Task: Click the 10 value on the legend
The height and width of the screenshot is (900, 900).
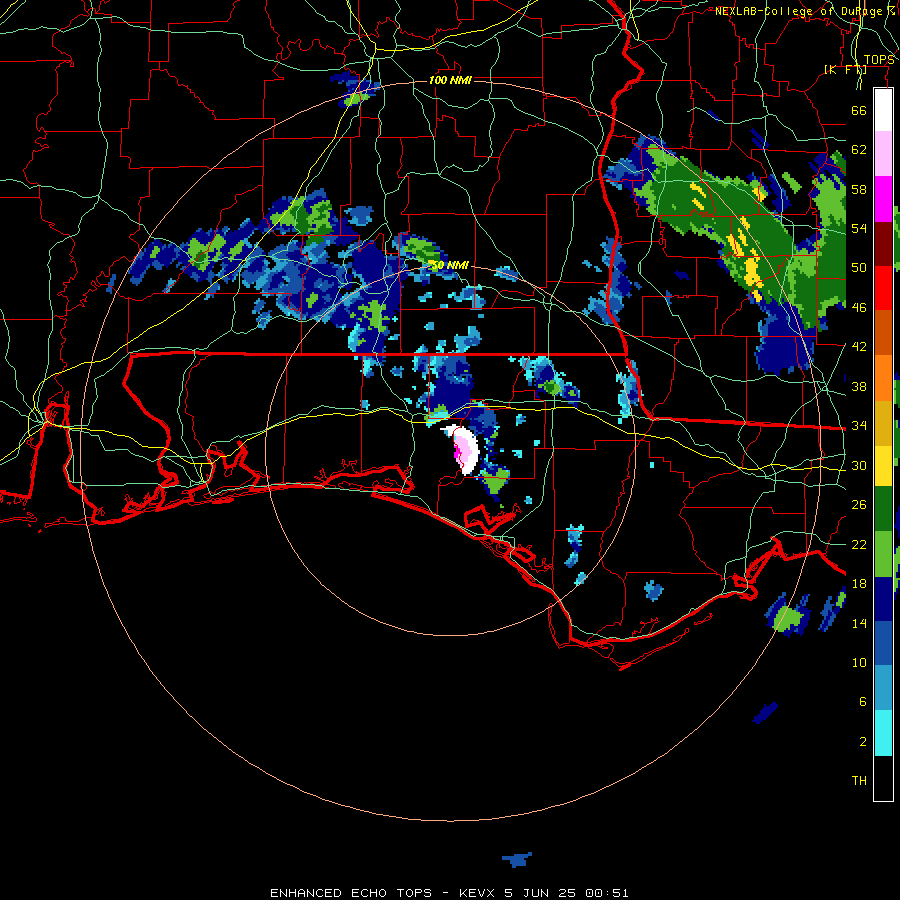Action: pos(859,662)
